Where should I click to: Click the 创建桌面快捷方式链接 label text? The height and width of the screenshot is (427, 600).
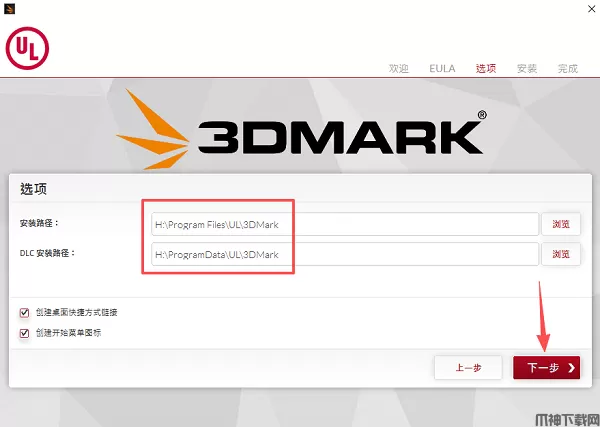(77, 312)
